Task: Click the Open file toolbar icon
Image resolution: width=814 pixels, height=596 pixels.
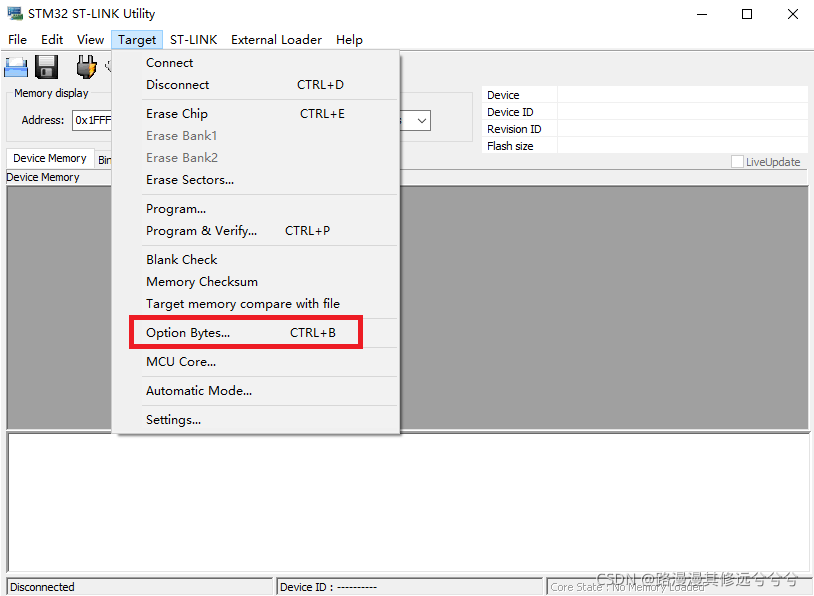Action: click(16, 67)
